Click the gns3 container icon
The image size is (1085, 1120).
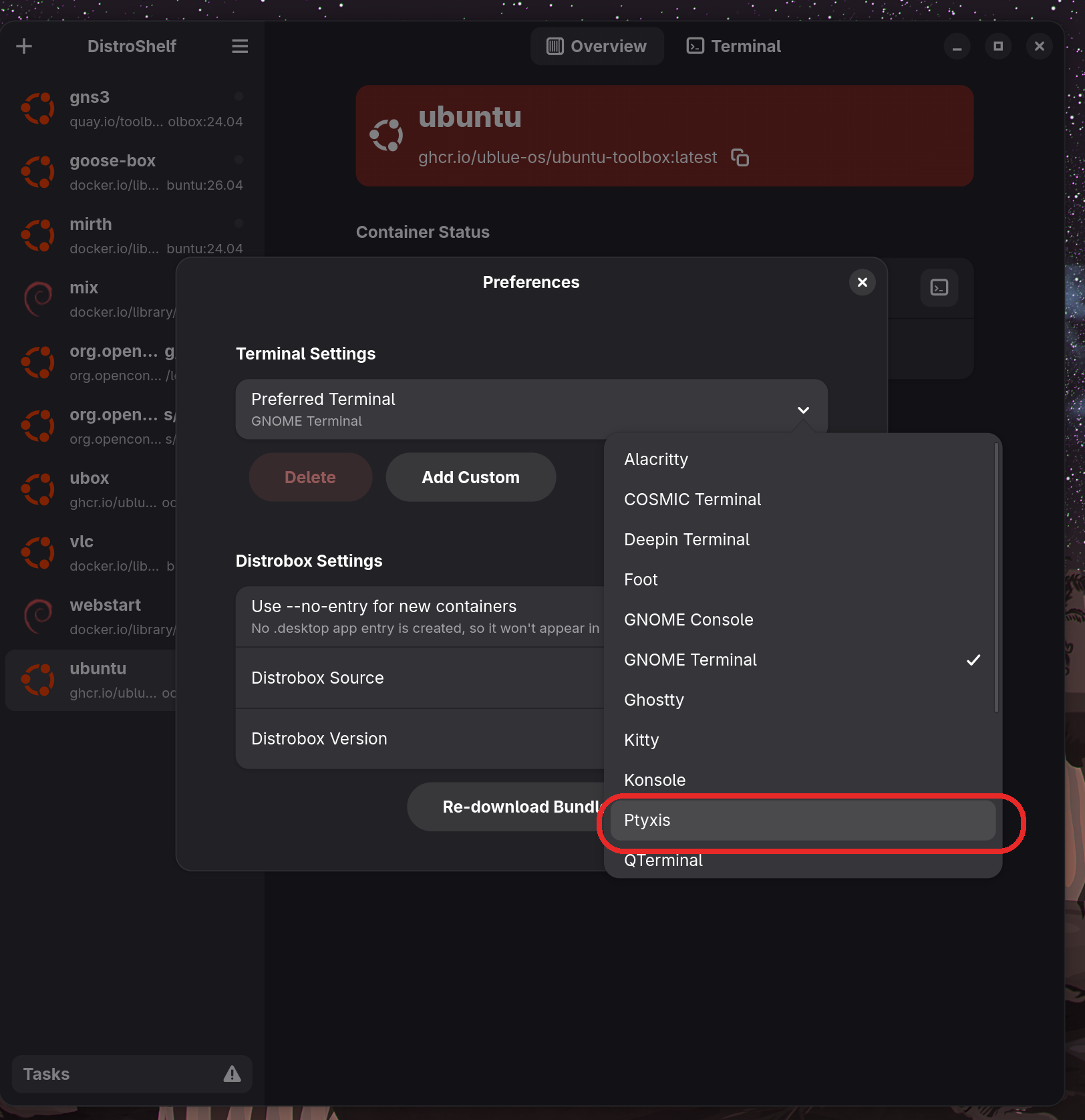(x=38, y=108)
